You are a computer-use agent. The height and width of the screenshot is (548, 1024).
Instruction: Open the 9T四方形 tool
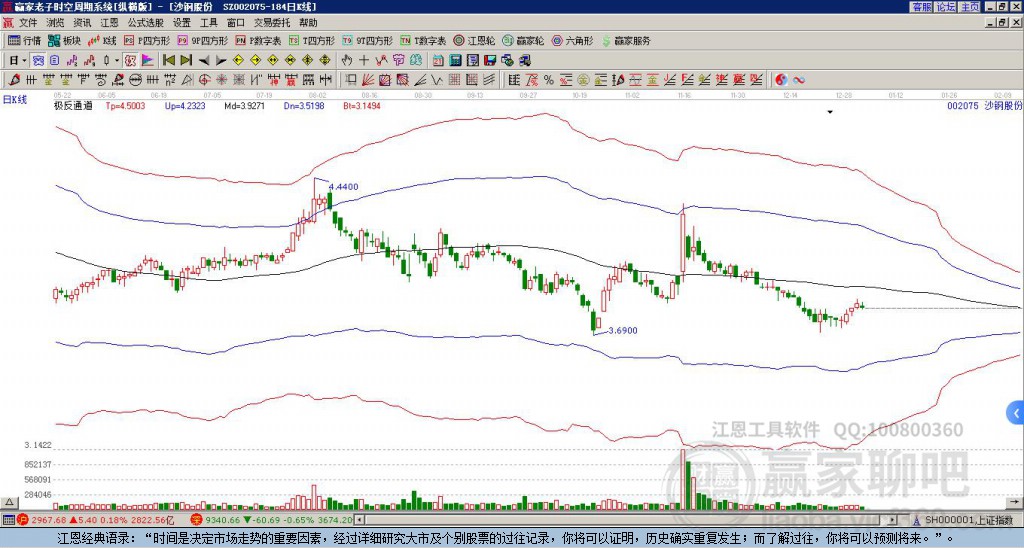click(368, 40)
